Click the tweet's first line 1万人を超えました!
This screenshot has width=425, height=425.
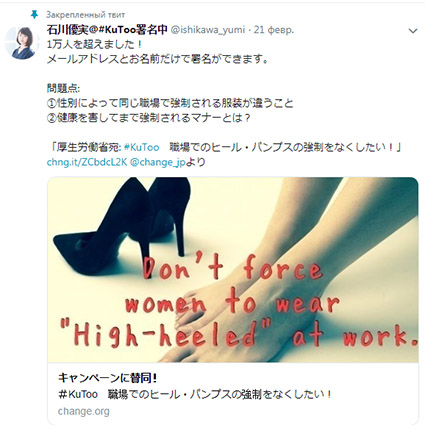pos(95,44)
